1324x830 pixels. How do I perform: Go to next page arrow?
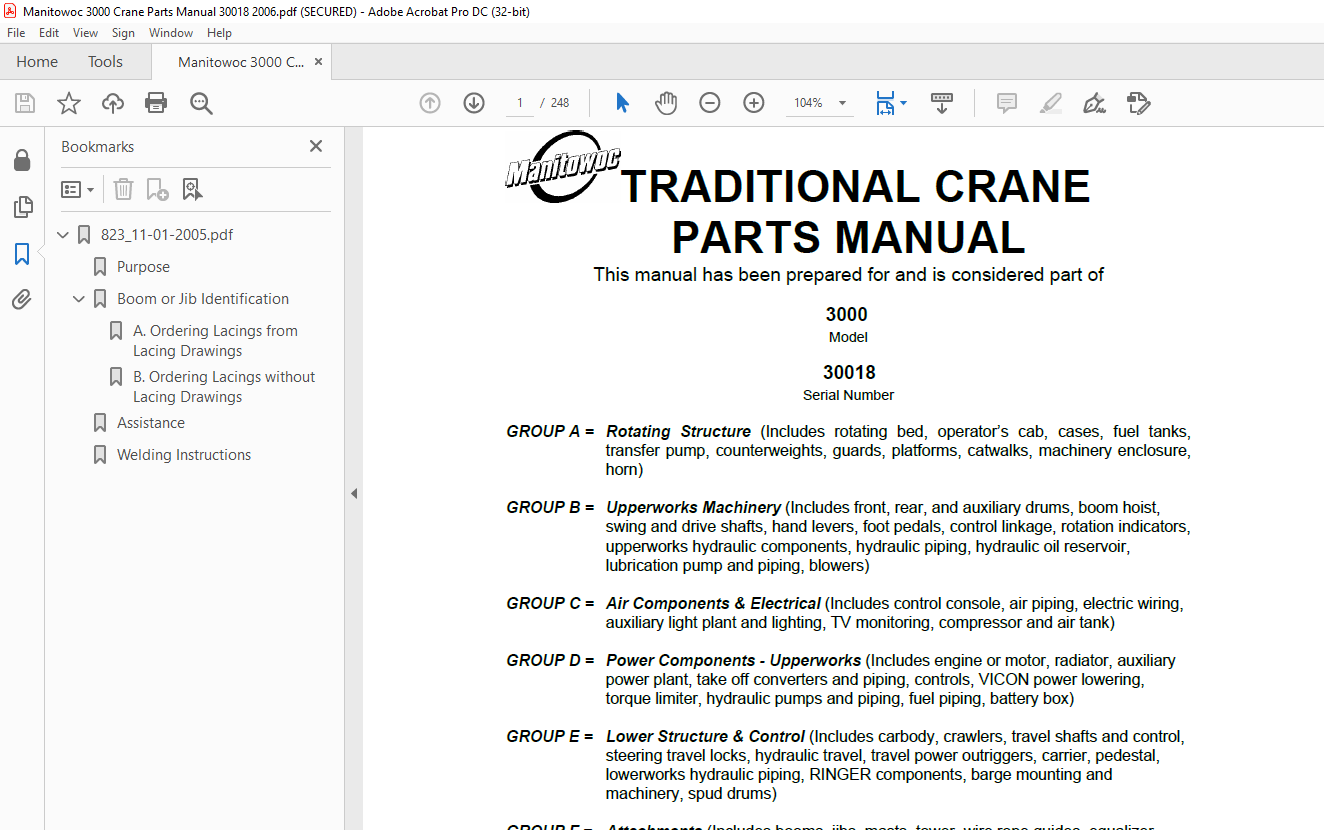tap(474, 103)
